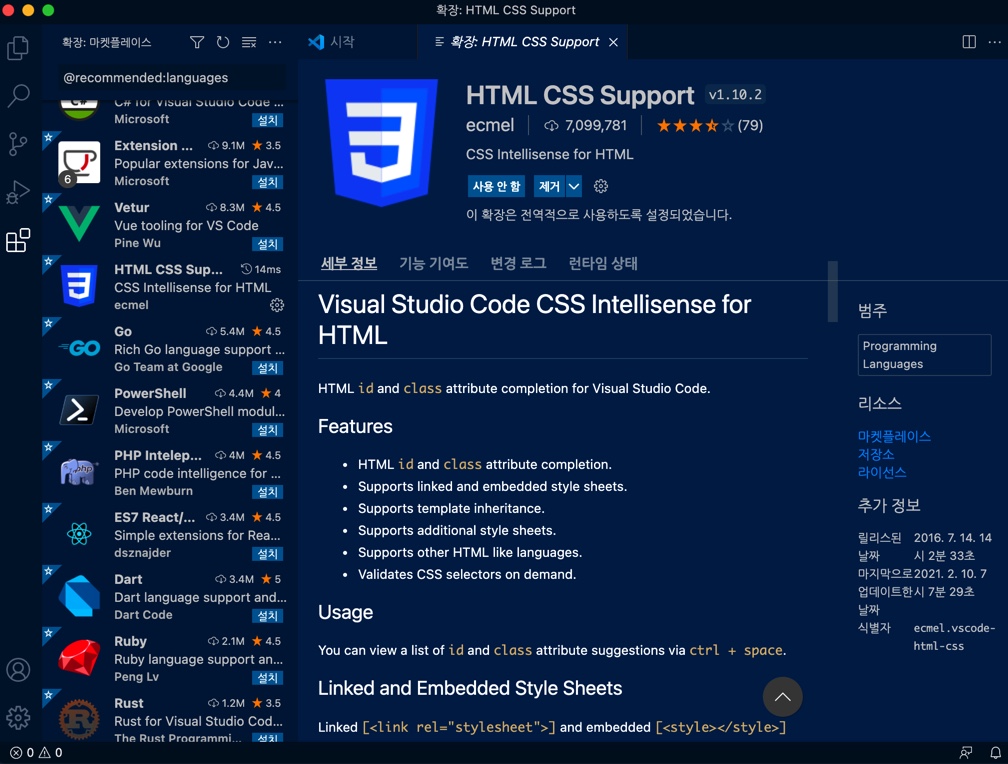The width and height of the screenshot is (1008, 764).
Task: Open the Explorer view in activity bar
Action: point(18,48)
